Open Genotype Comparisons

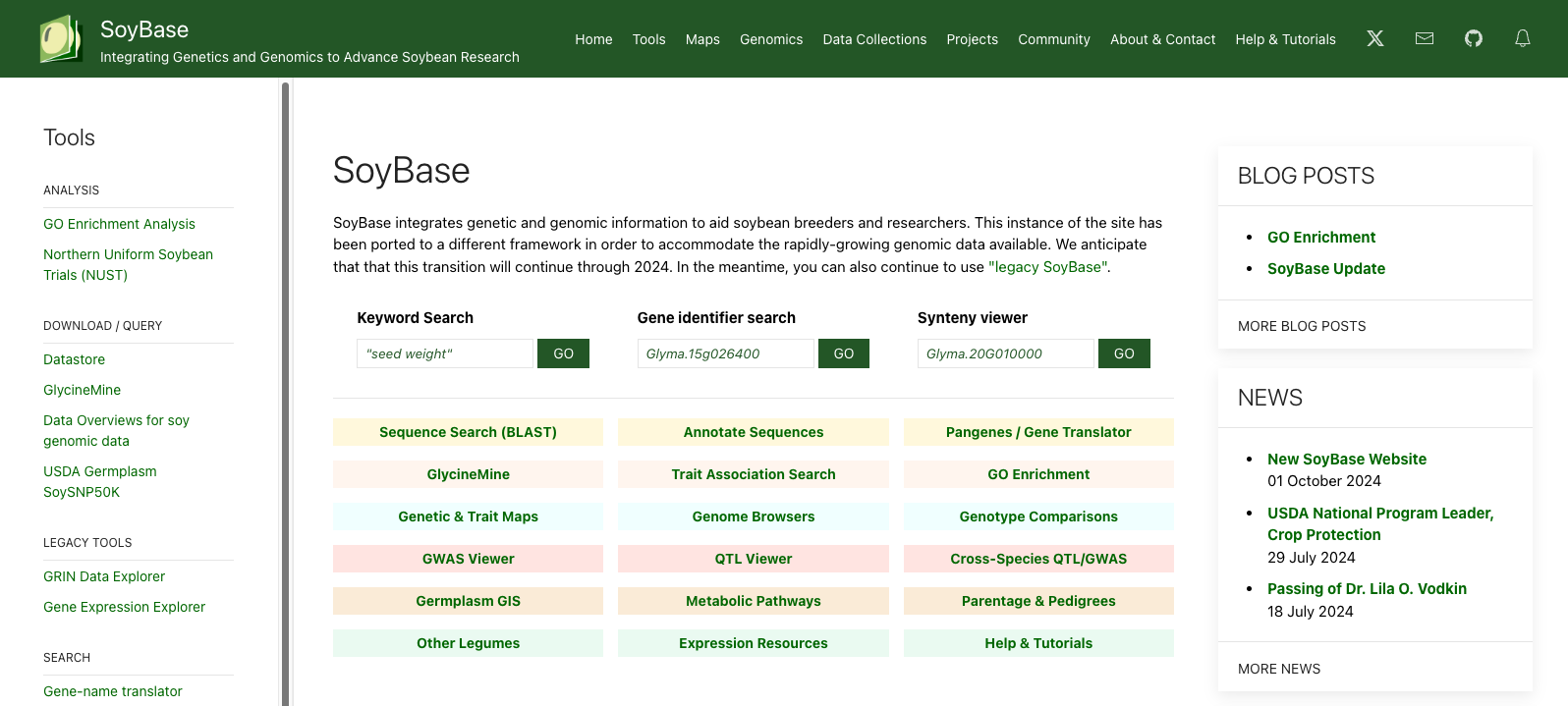coord(1038,516)
